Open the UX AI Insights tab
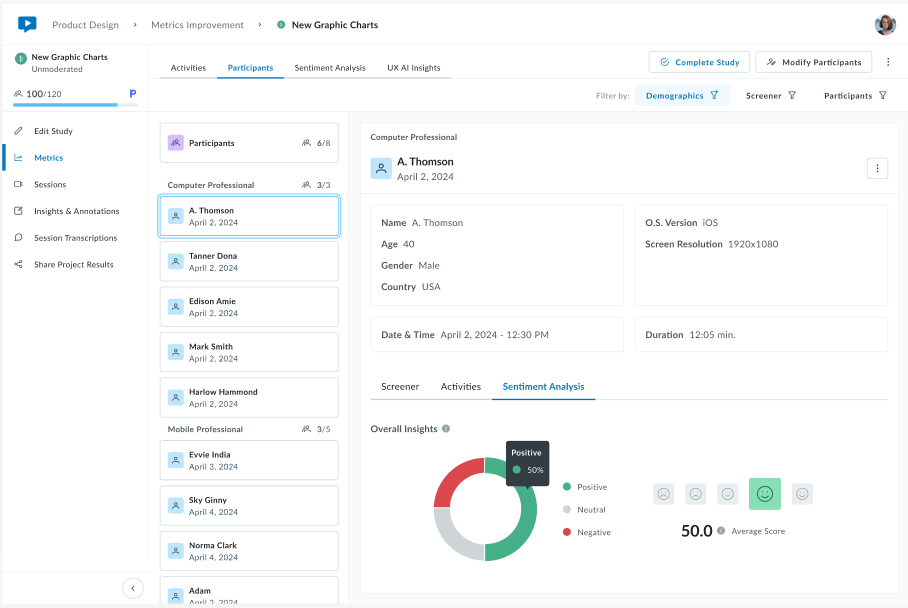908x608 pixels. (x=414, y=68)
